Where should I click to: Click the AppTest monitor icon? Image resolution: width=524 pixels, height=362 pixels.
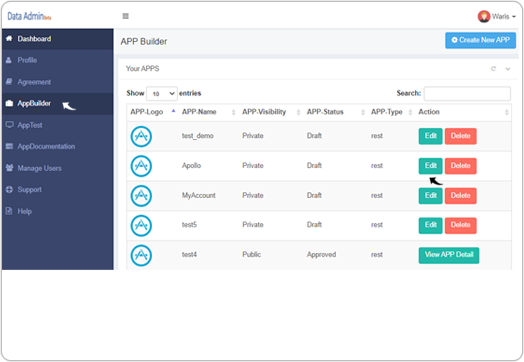click(x=9, y=125)
